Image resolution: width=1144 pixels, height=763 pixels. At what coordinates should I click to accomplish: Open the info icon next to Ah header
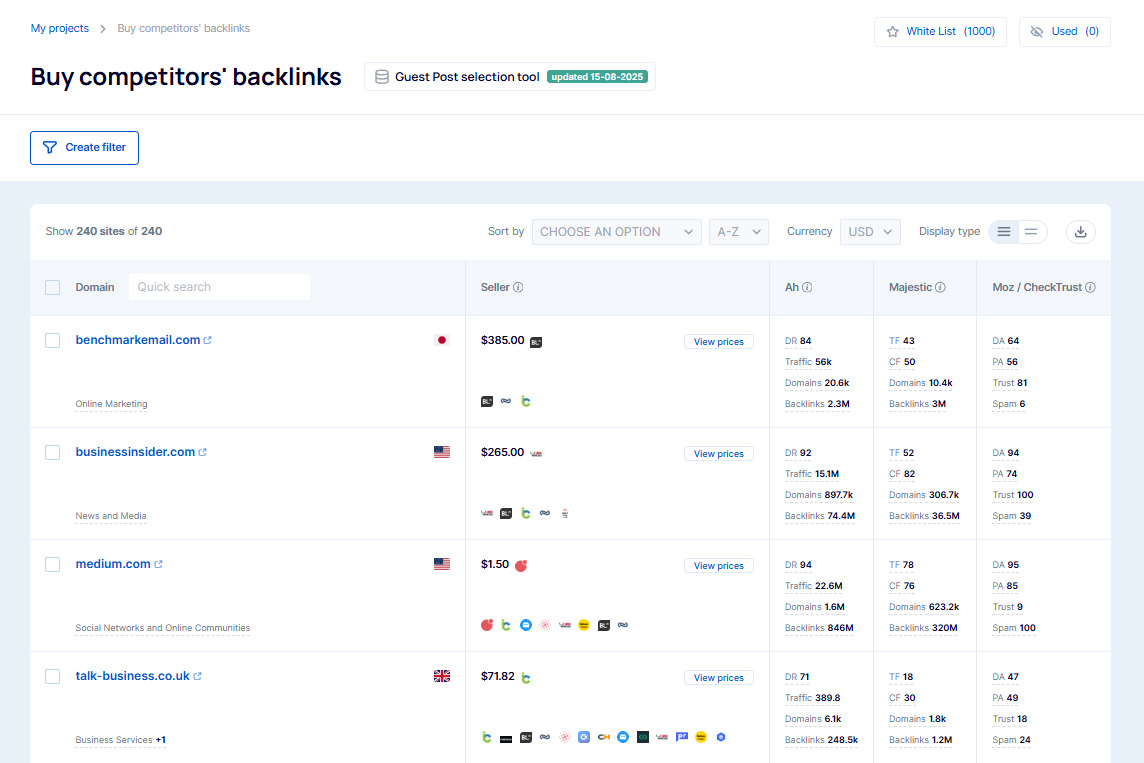(x=807, y=287)
